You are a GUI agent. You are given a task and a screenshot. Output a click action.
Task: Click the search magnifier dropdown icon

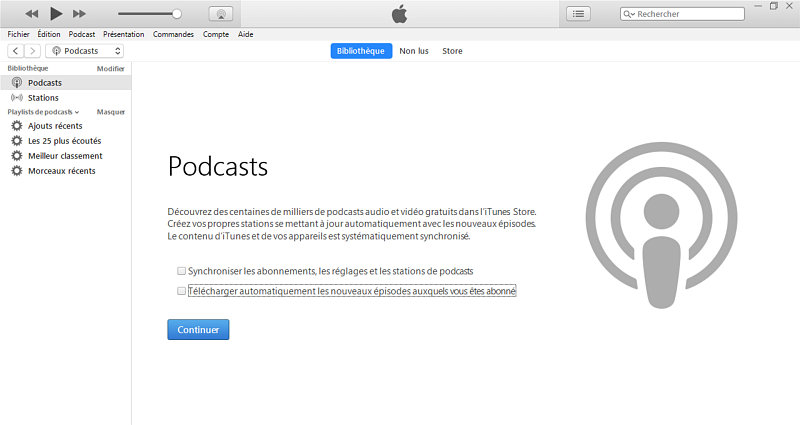pyautogui.click(x=629, y=14)
